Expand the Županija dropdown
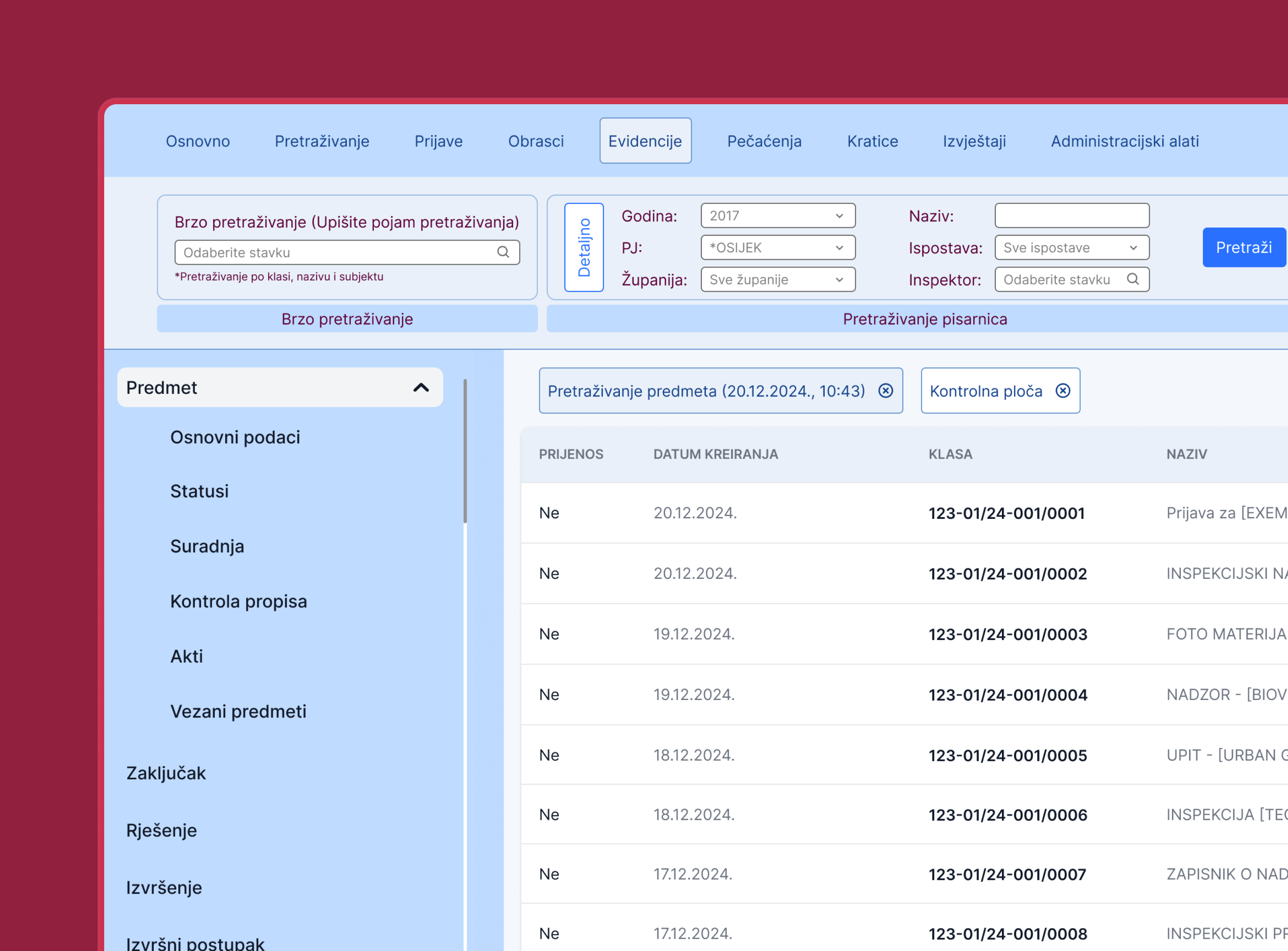The image size is (1288, 951). (x=777, y=280)
